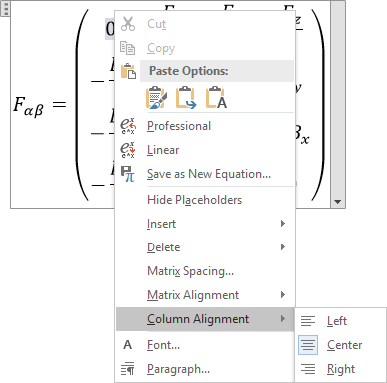387x383 pixels.
Task: Click the Linear equation format icon
Action: pyautogui.click(x=128, y=150)
